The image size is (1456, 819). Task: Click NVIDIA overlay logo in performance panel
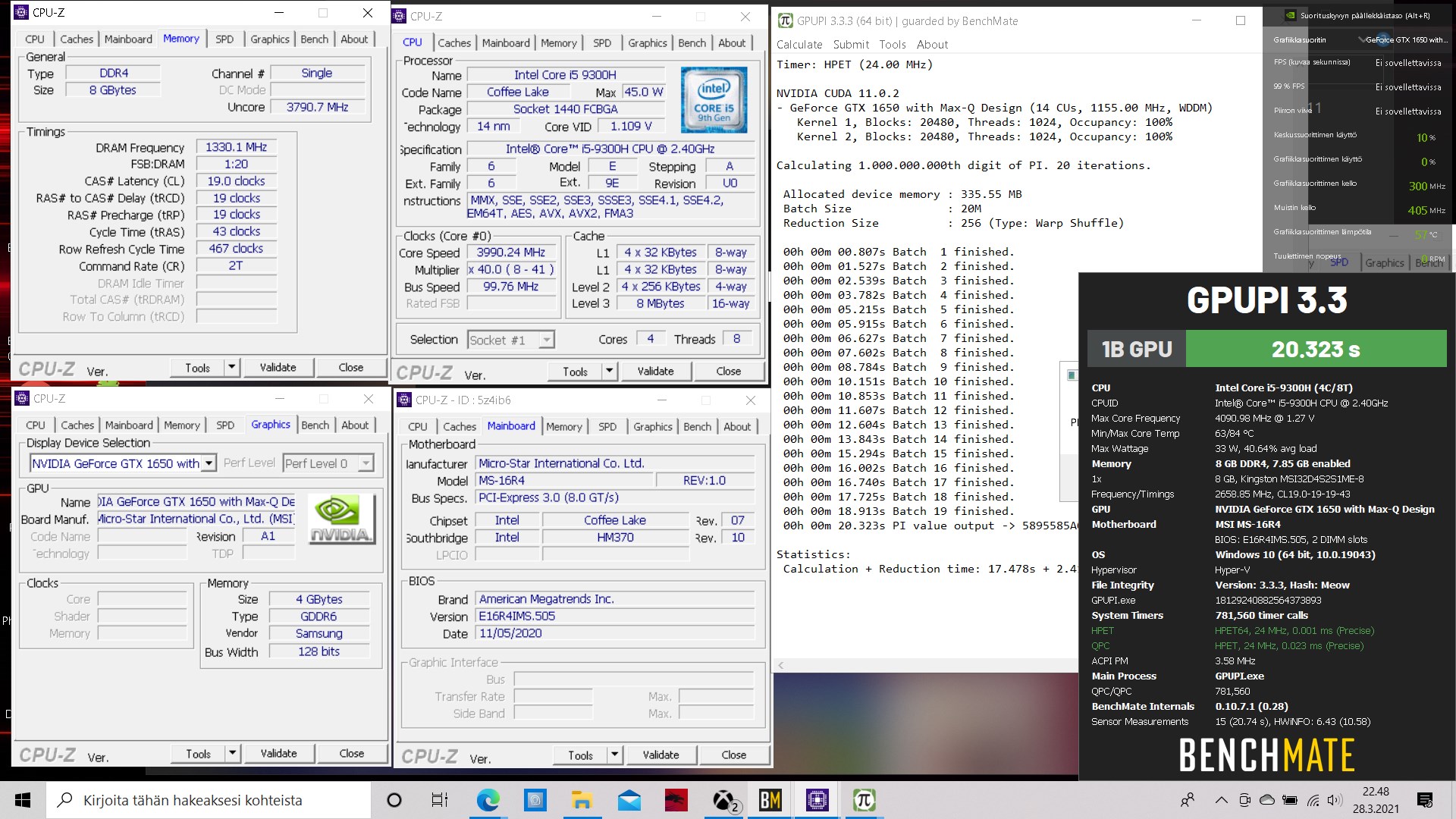click(1290, 14)
